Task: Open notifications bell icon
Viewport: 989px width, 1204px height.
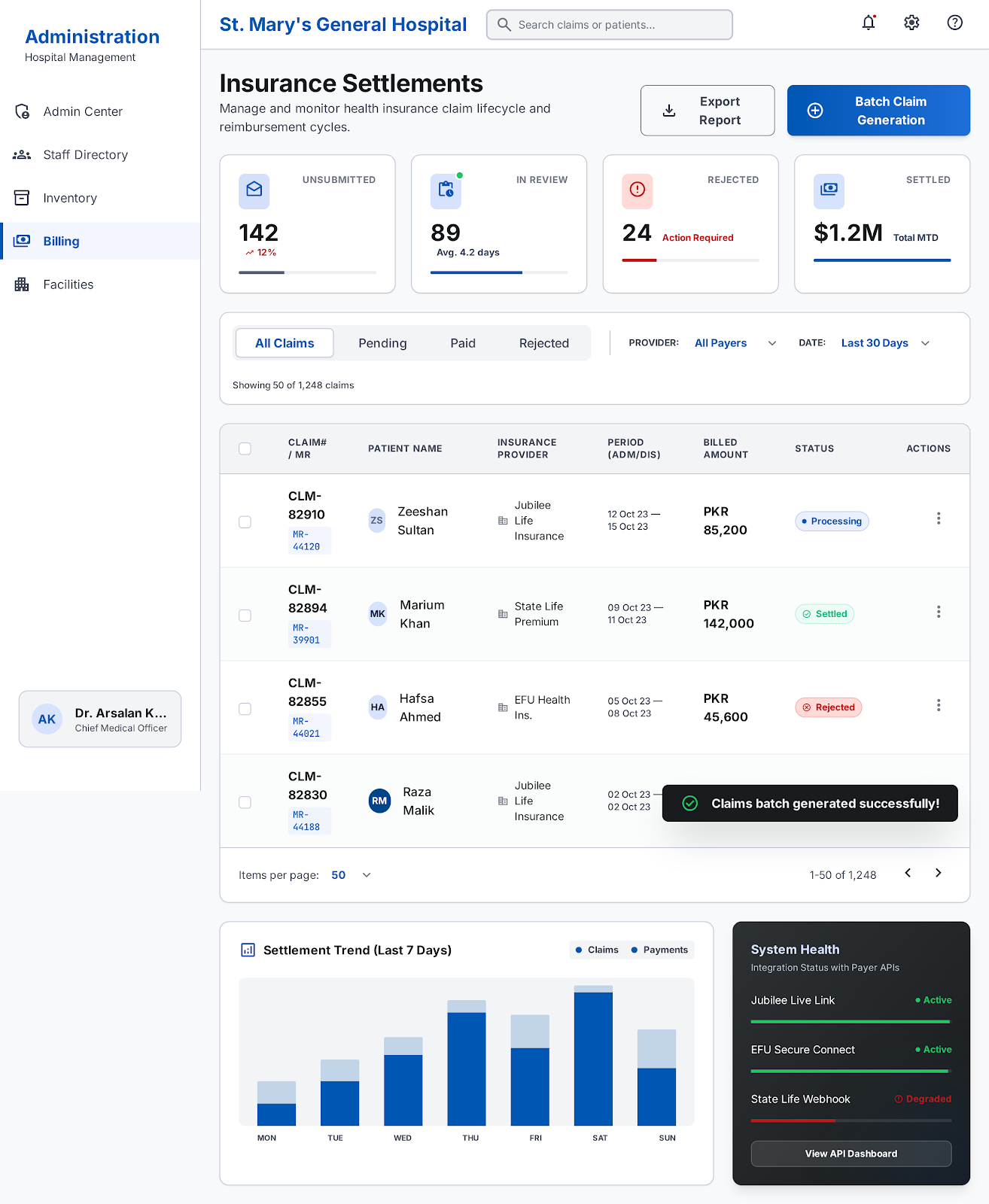Action: click(869, 23)
